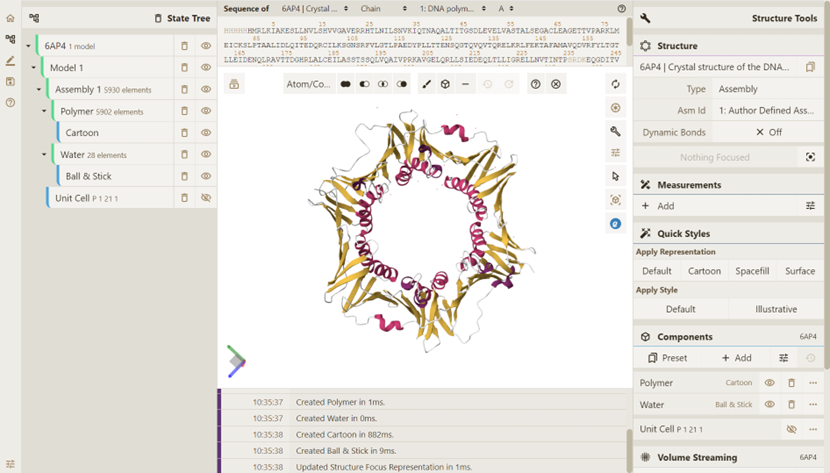The image size is (830, 473).
Task: Open the save session icon in left sidebar
Action: pos(10,82)
